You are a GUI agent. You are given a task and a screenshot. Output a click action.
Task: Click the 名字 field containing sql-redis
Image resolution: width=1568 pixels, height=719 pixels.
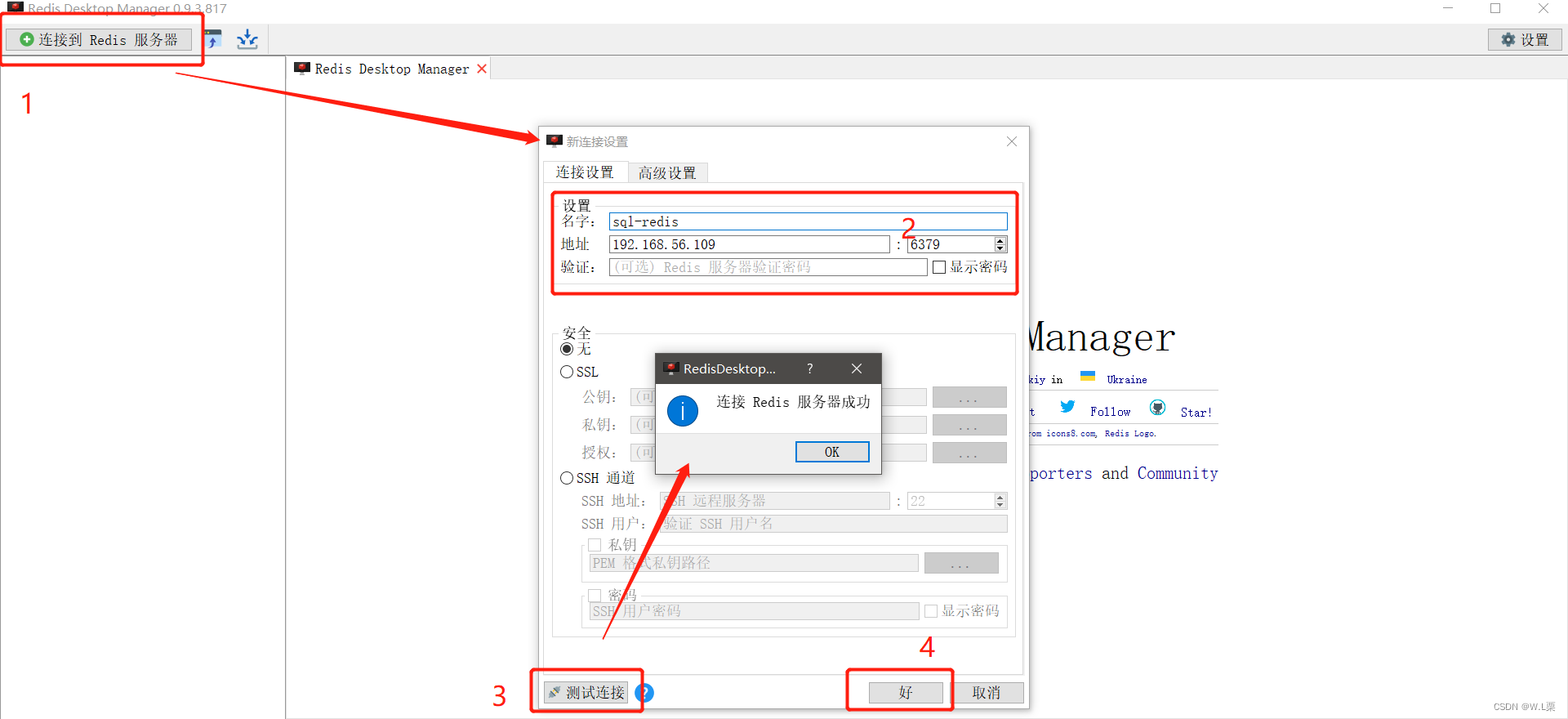coord(808,221)
